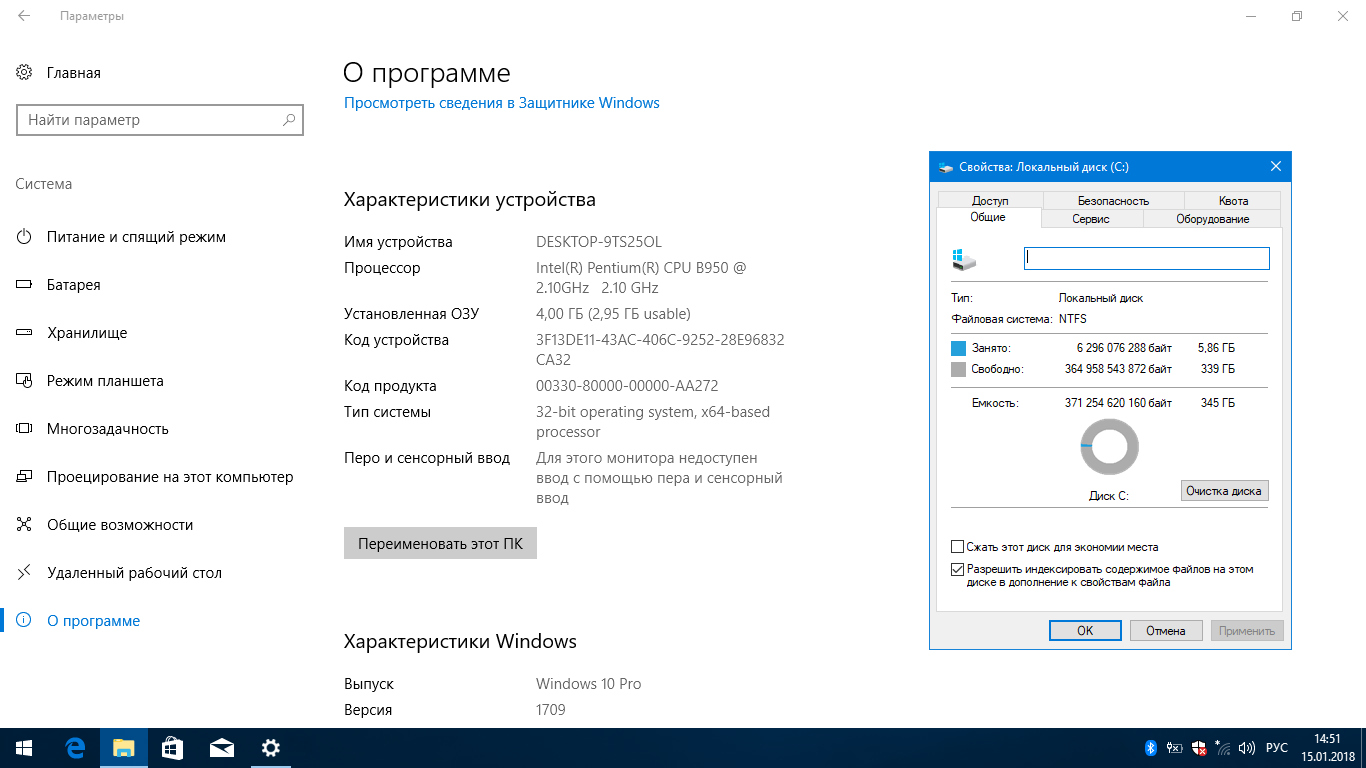Click the Intel(R) Pentium(R) CPU B950 value
This screenshot has height=768, width=1366.
click(641, 278)
